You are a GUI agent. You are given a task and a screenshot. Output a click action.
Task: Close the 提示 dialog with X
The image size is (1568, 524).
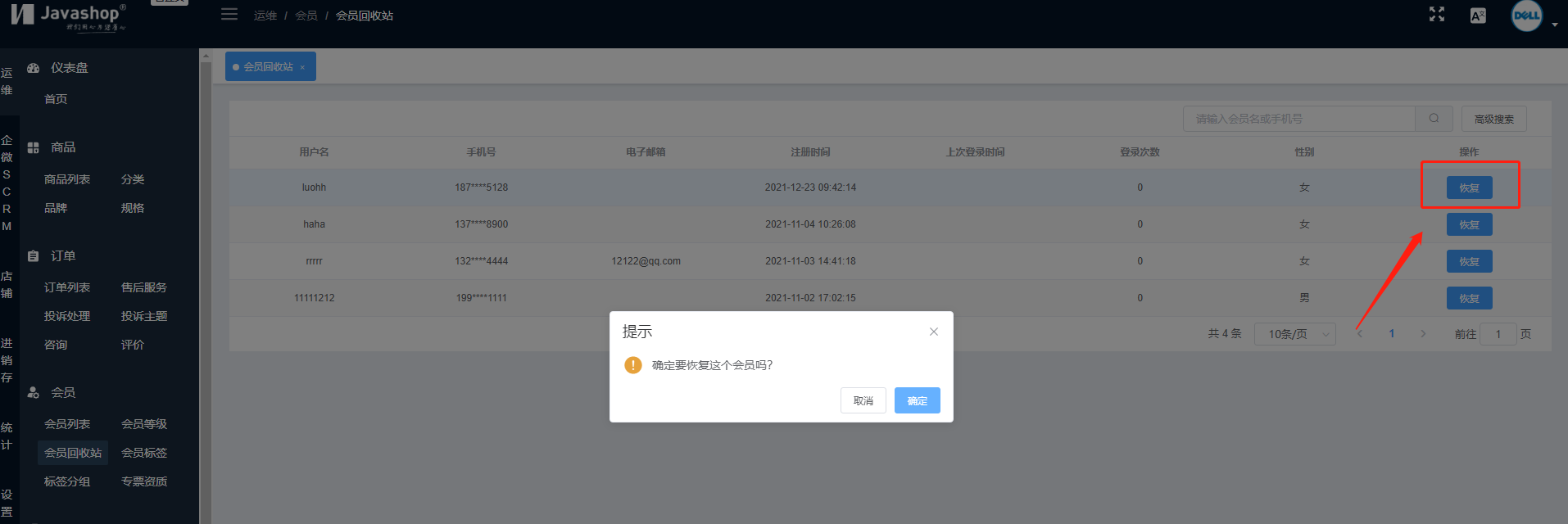(x=934, y=332)
